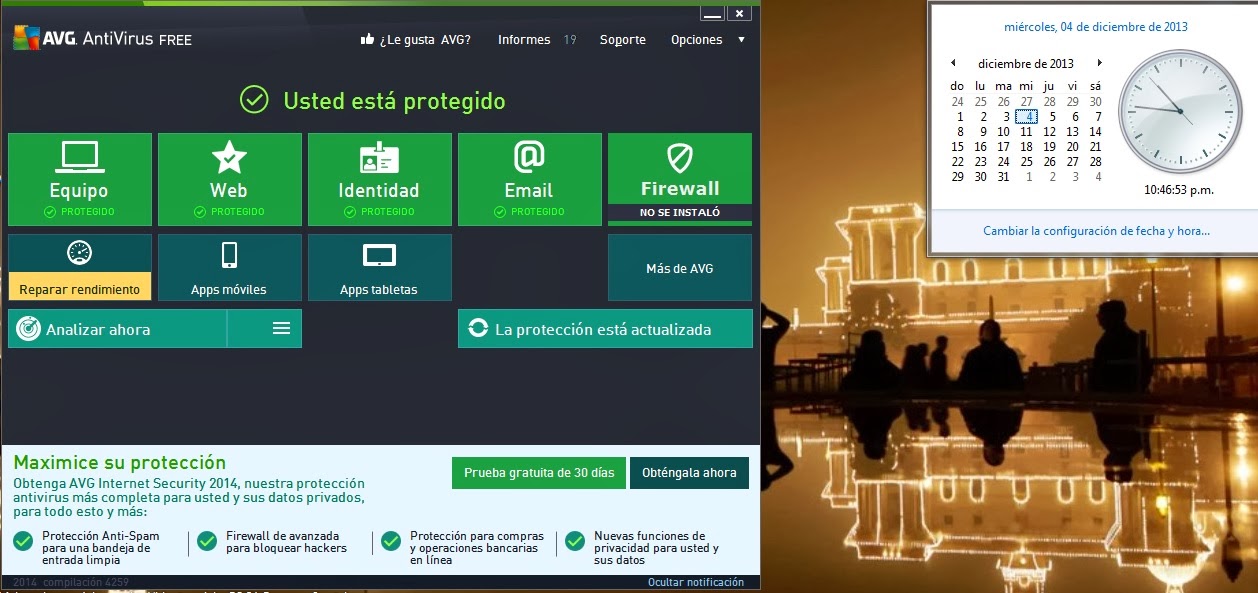
Task: Open the Apps tabletas tablet tile
Action: point(380,267)
